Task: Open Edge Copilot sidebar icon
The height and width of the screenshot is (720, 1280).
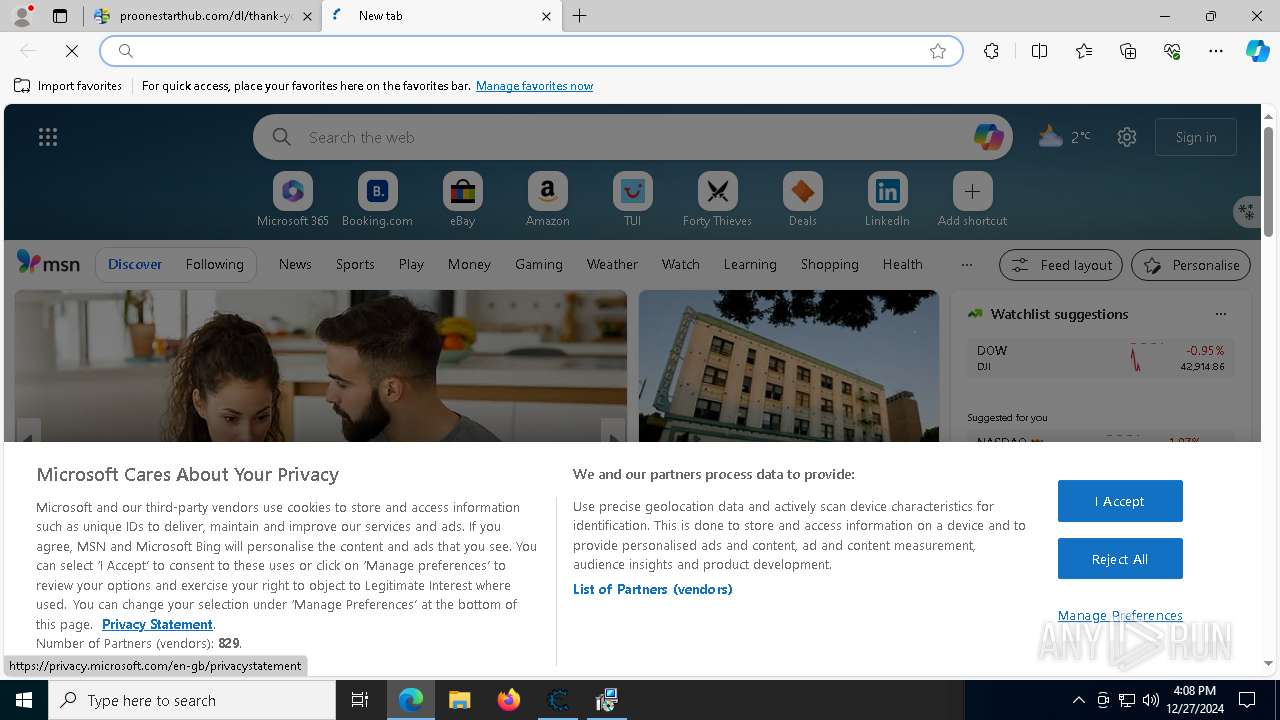Action: coord(1257,51)
